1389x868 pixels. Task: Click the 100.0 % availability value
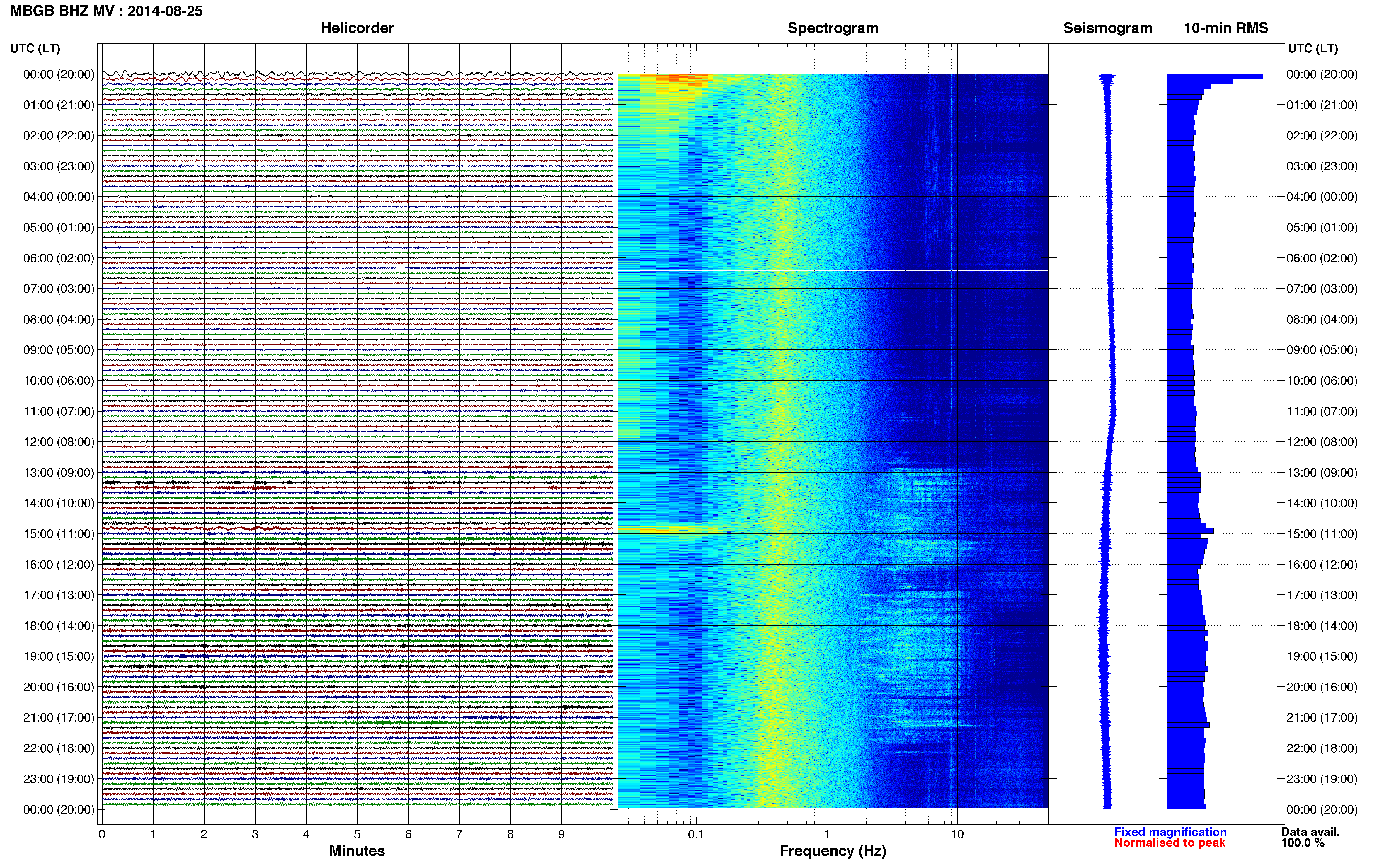coord(1303,843)
